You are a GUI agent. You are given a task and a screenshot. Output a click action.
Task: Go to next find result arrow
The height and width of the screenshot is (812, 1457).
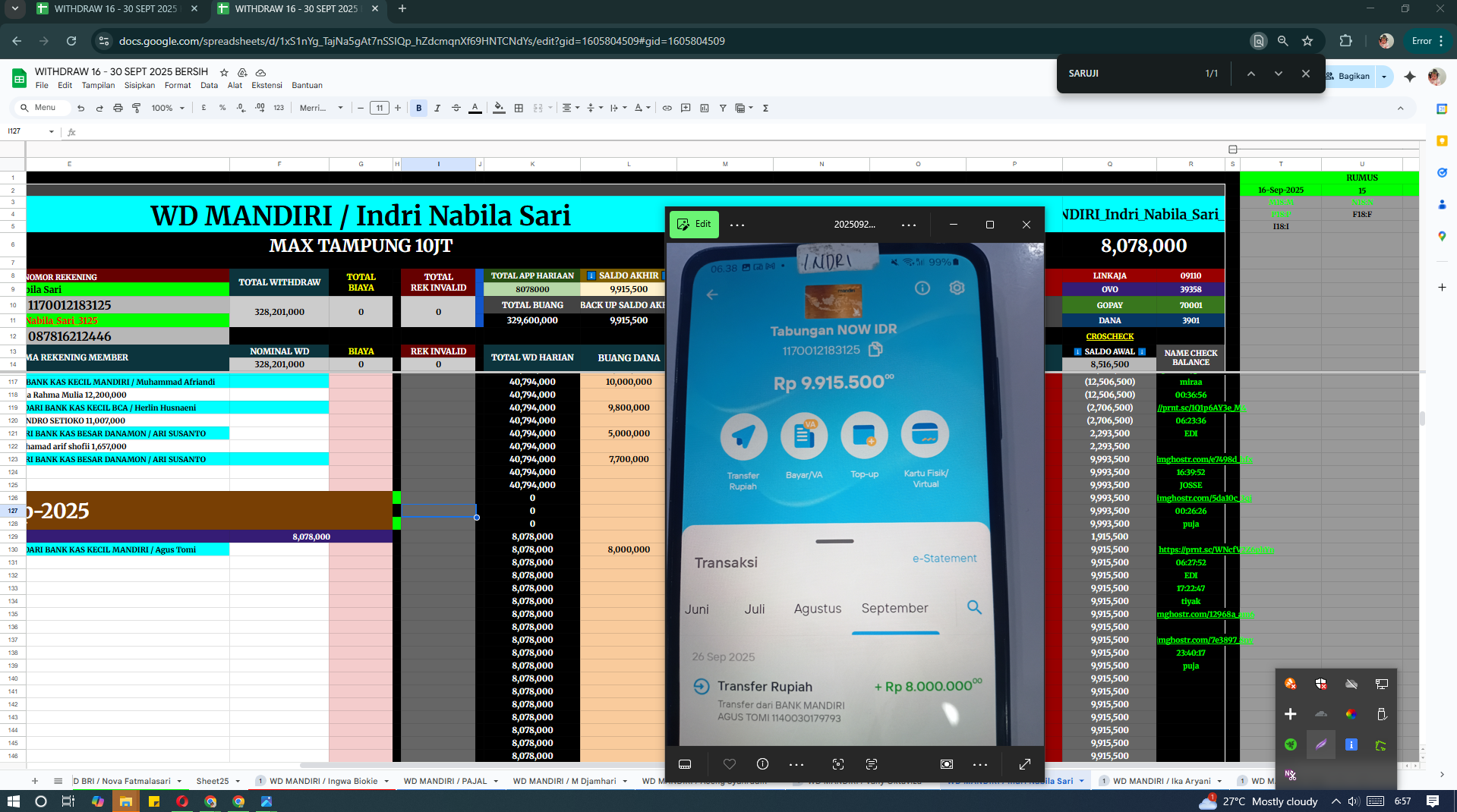(1278, 74)
